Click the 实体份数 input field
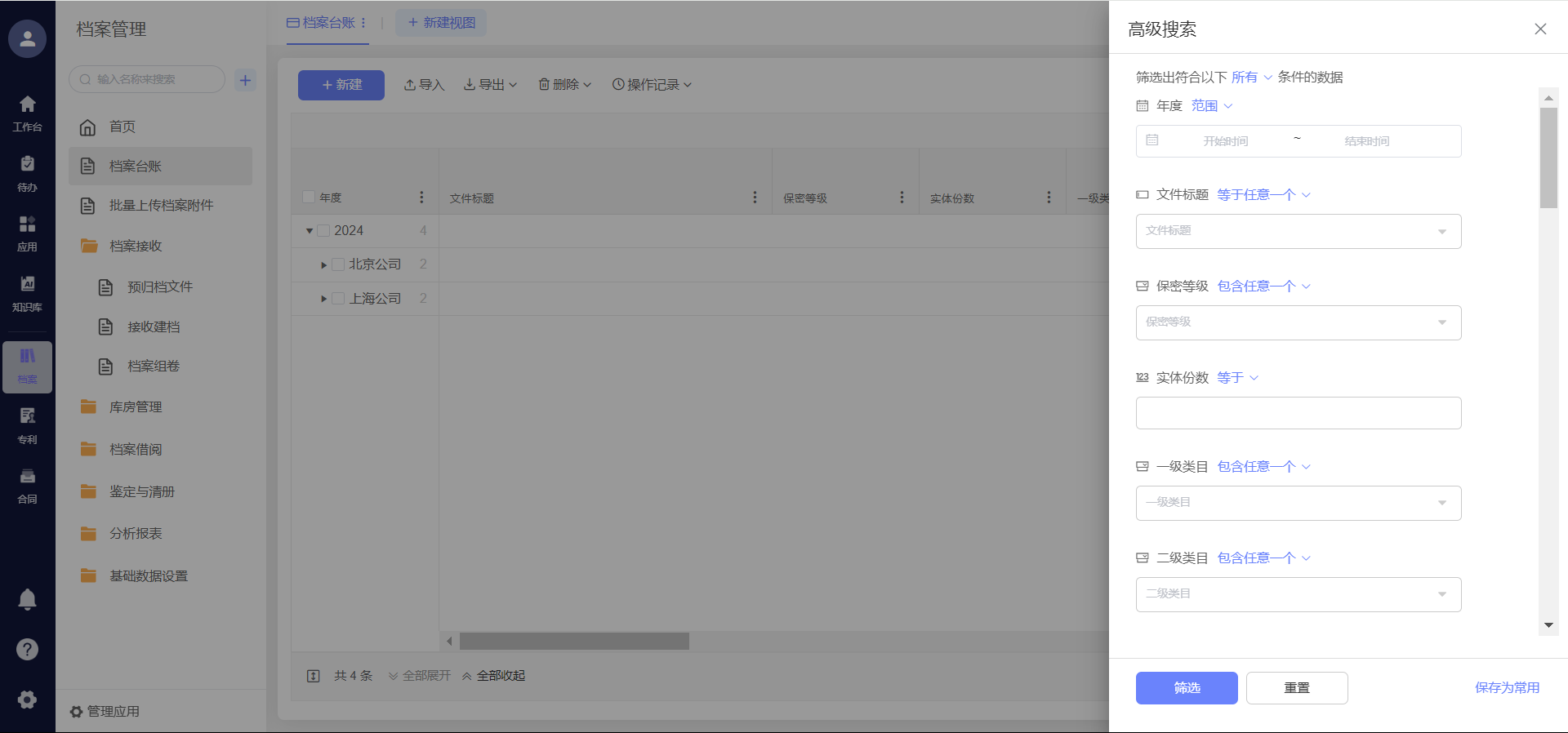 [x=1298, y=413]
